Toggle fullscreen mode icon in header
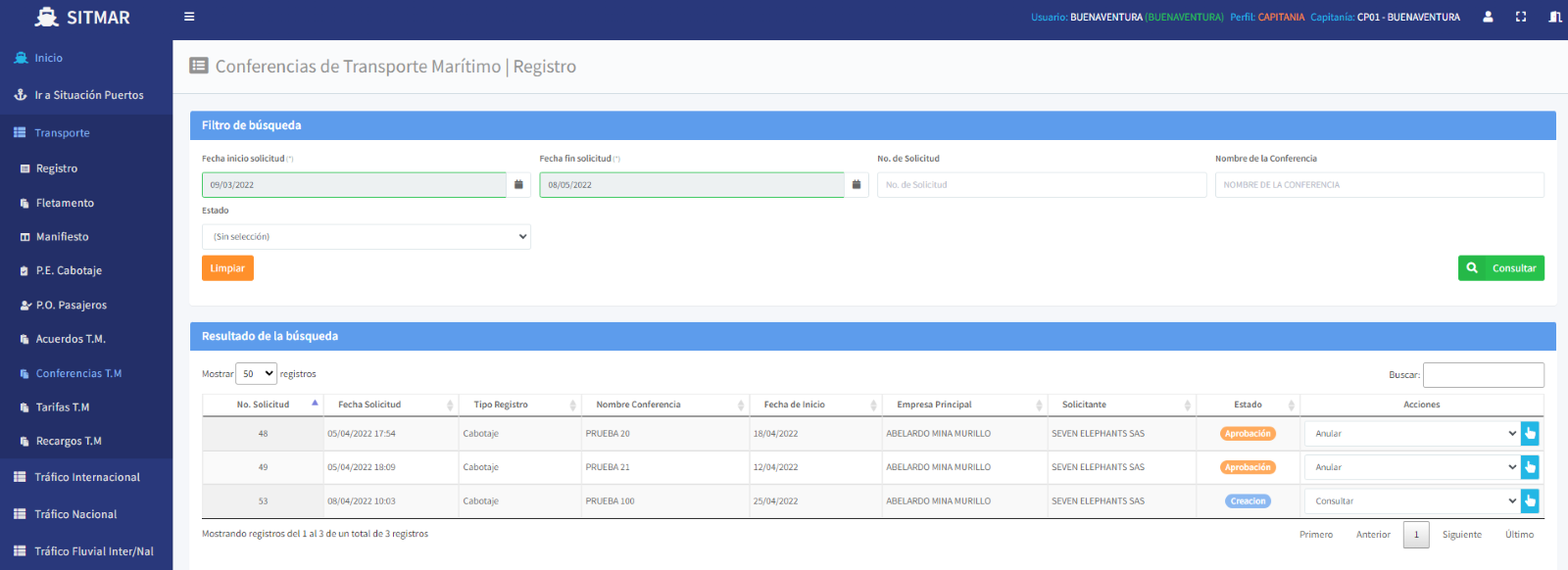1568x570 pixels. pyautogui.click(x=1521, y=17)
